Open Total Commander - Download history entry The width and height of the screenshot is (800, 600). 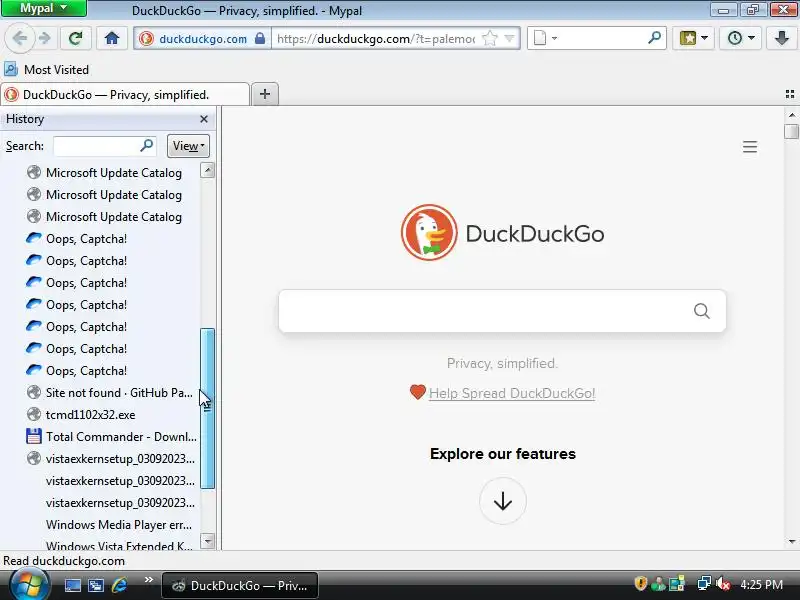(111, 437)
